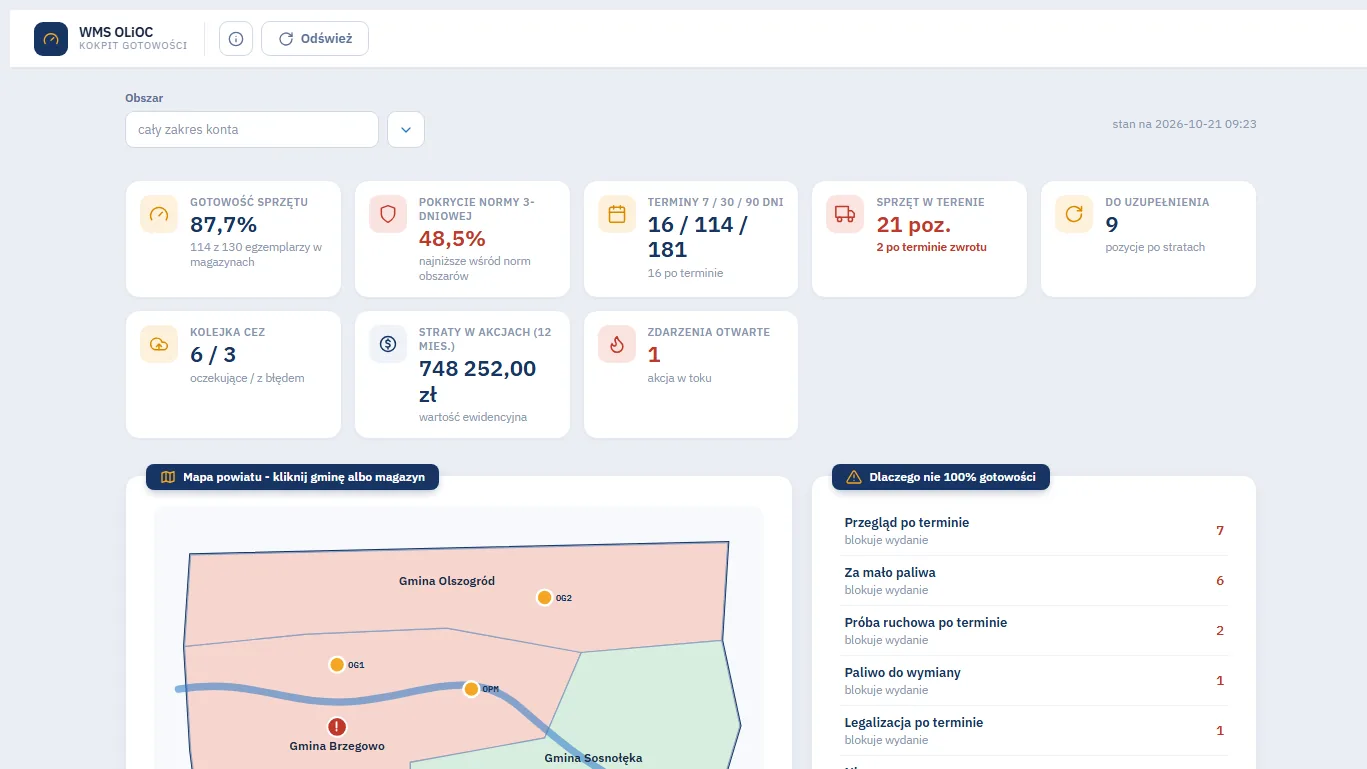Open the Próba ruchowa po terminie row

tap(1034, 631)
